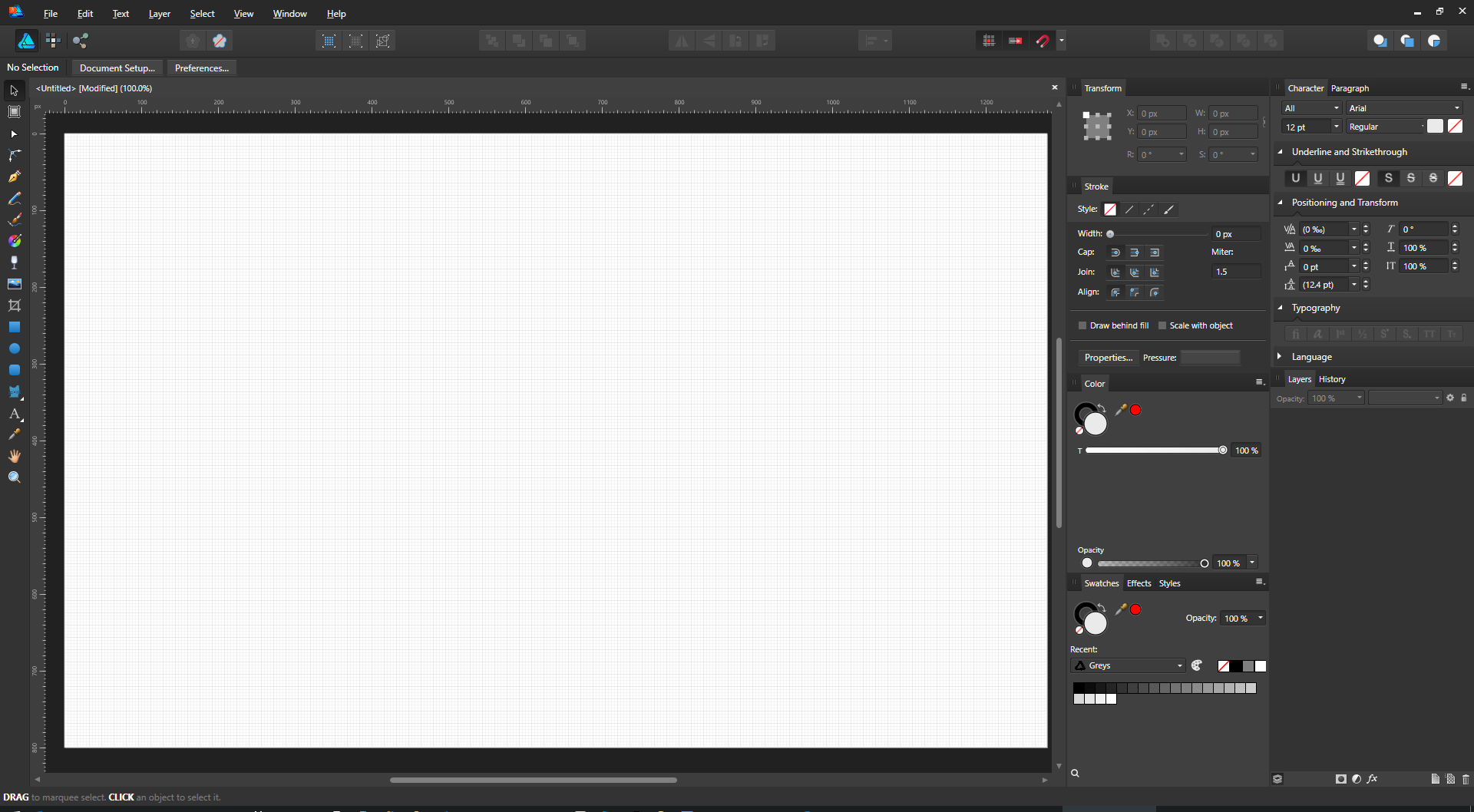The width and height of the screenshot is (1474, 812).
Task: Open snapping options dropdown arrow
Action: [1062, 41]
